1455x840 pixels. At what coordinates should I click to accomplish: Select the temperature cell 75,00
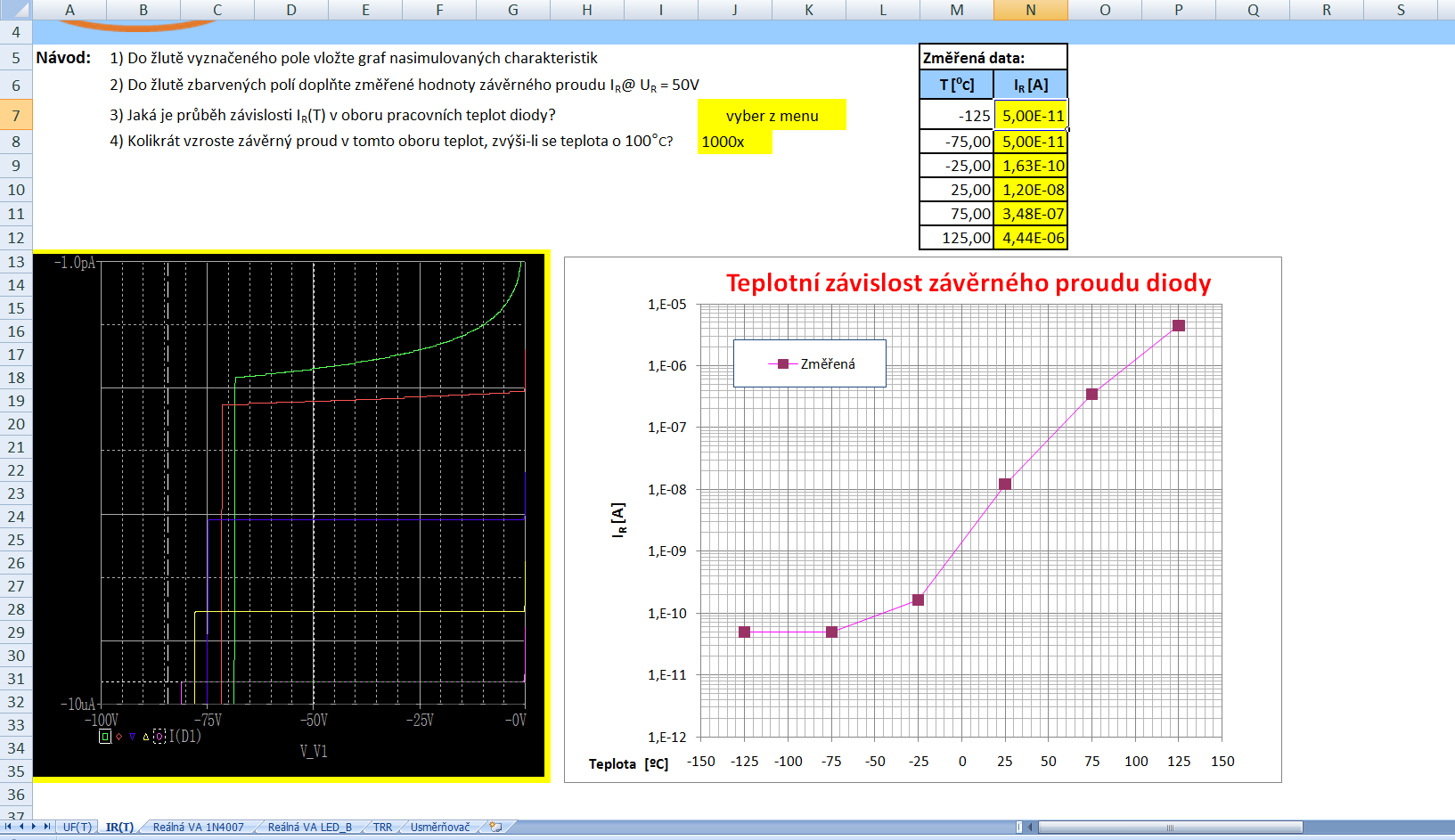point(957,214)
